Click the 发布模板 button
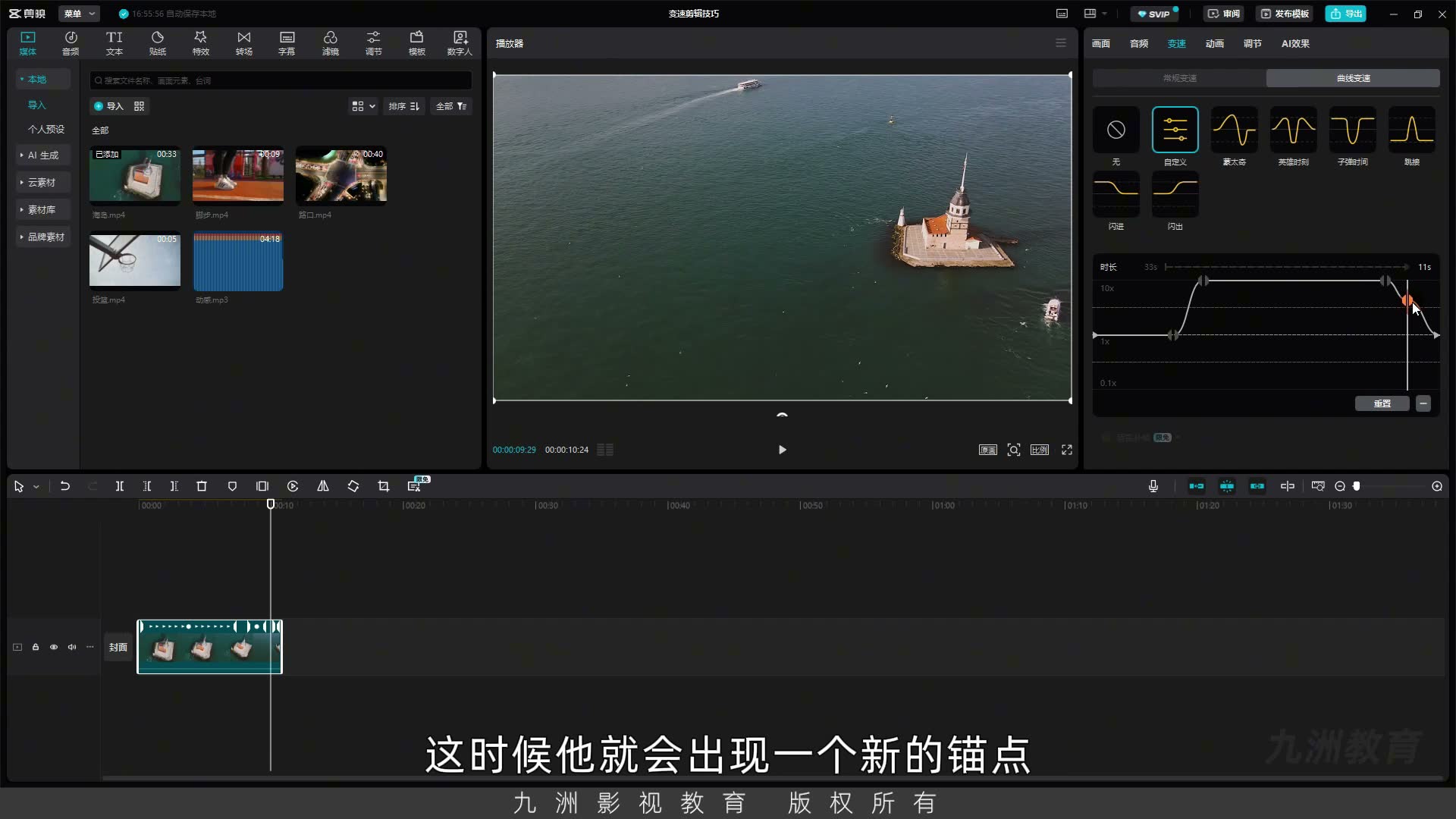 [1285, 14]
